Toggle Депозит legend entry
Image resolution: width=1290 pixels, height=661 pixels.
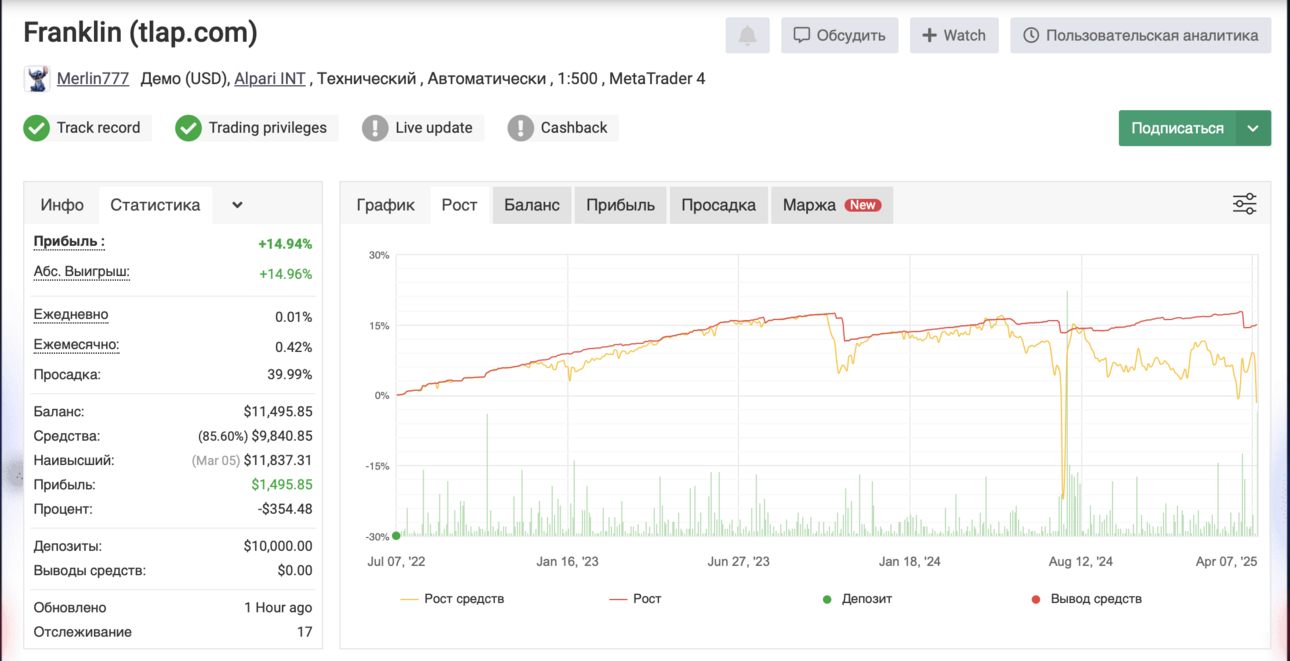click(857, 599)
